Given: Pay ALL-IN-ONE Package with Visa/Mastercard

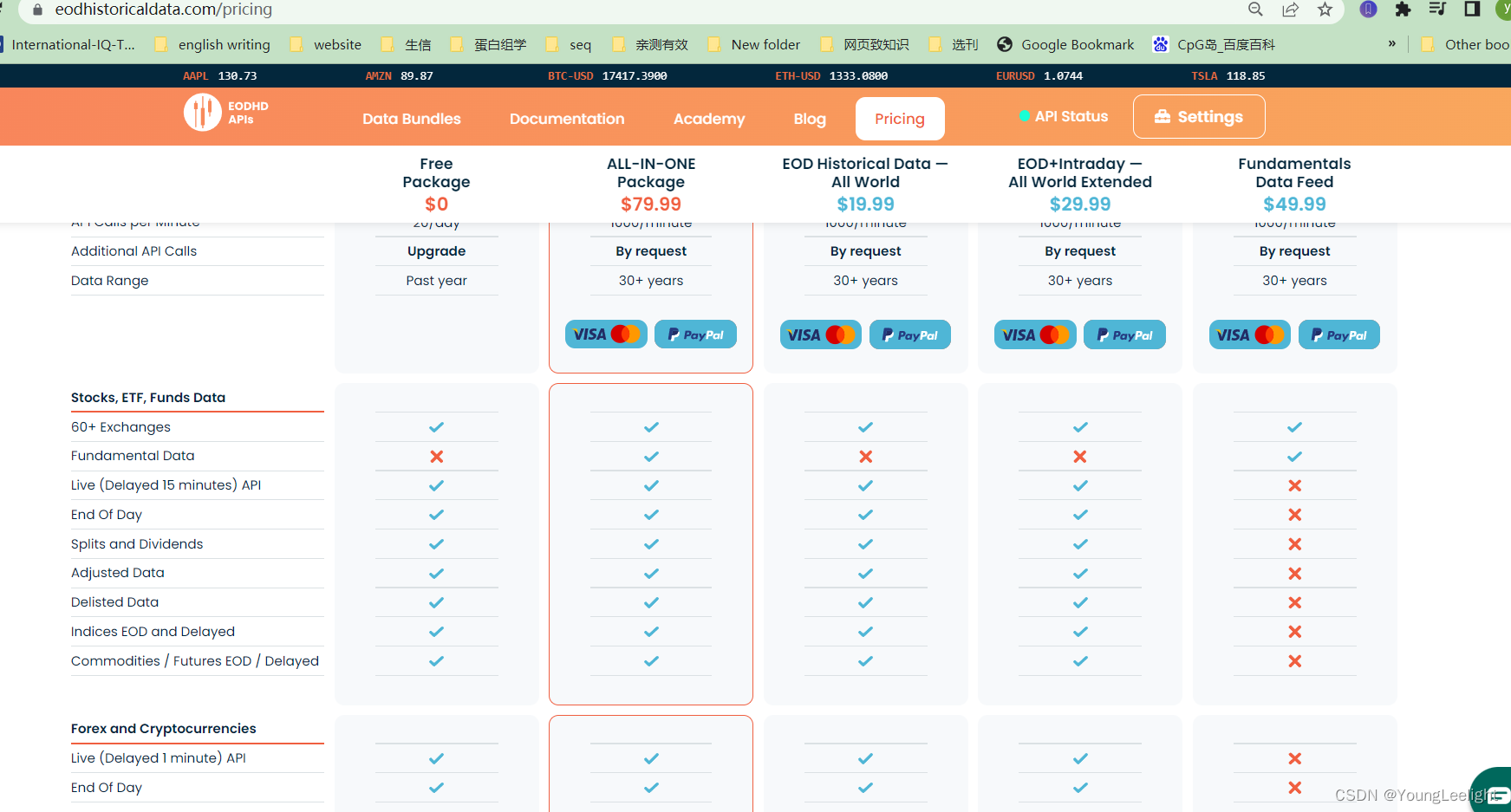Looking at the screenshot, I should click(x=606, y=335).
